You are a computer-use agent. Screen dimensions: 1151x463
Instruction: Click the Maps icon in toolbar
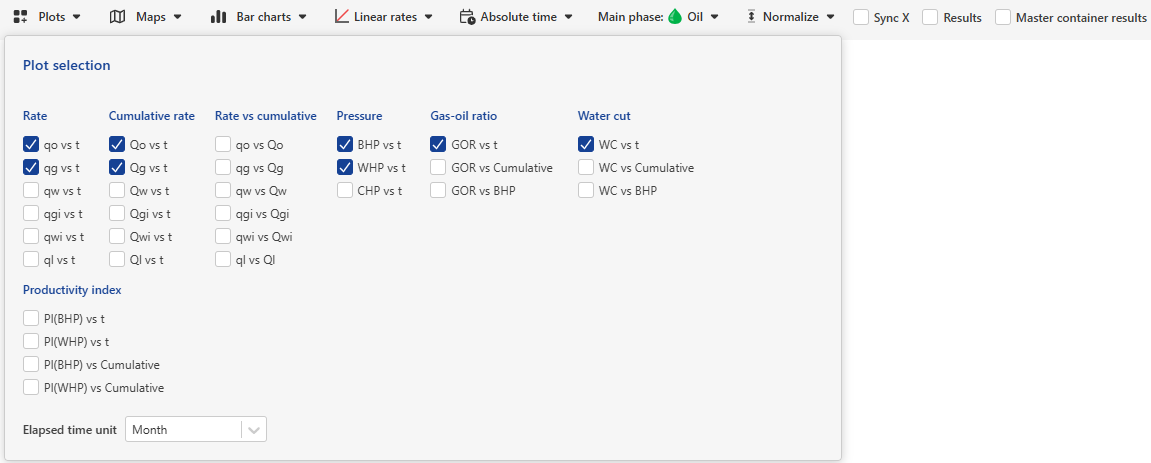[x=118, y=17]
